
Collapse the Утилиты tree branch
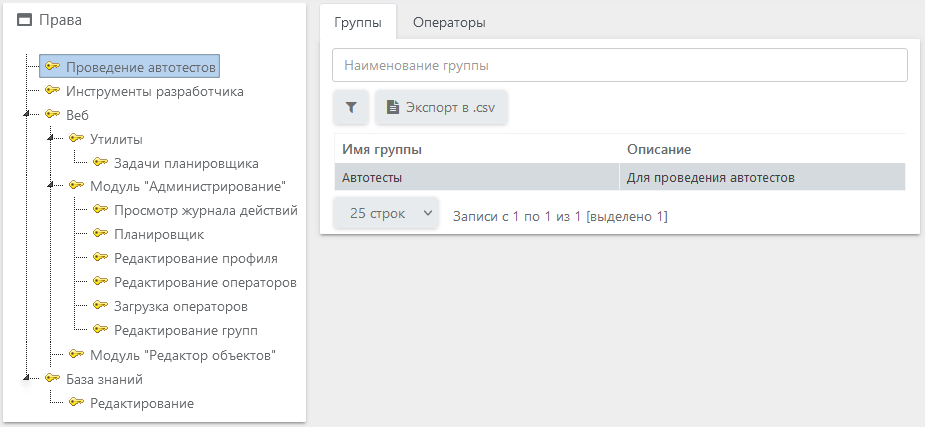click(49, 140)
